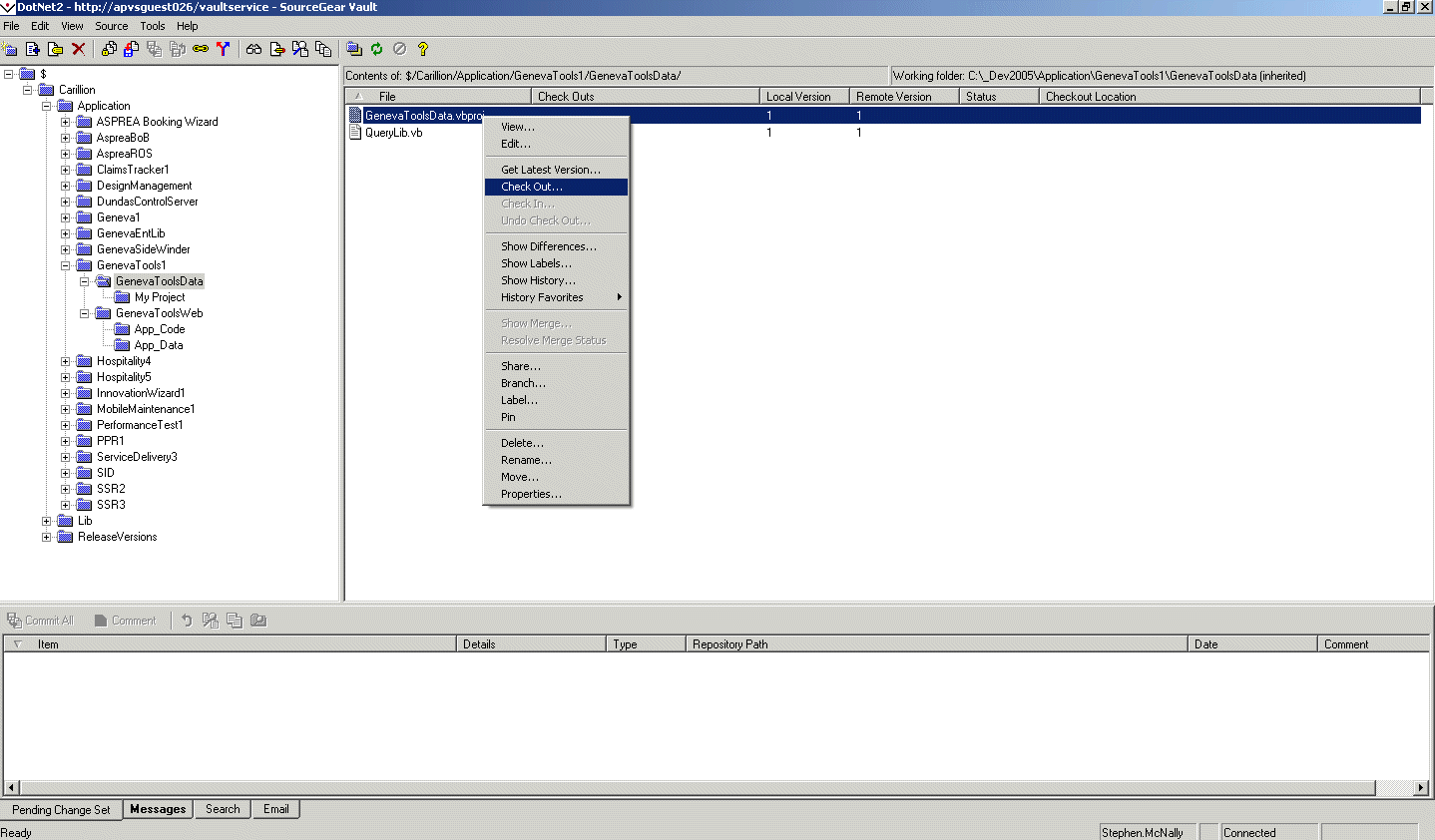The image size is (1435, 840).
Task: Click the Add Files toolbar icon with plus
Action: [33, 49]
